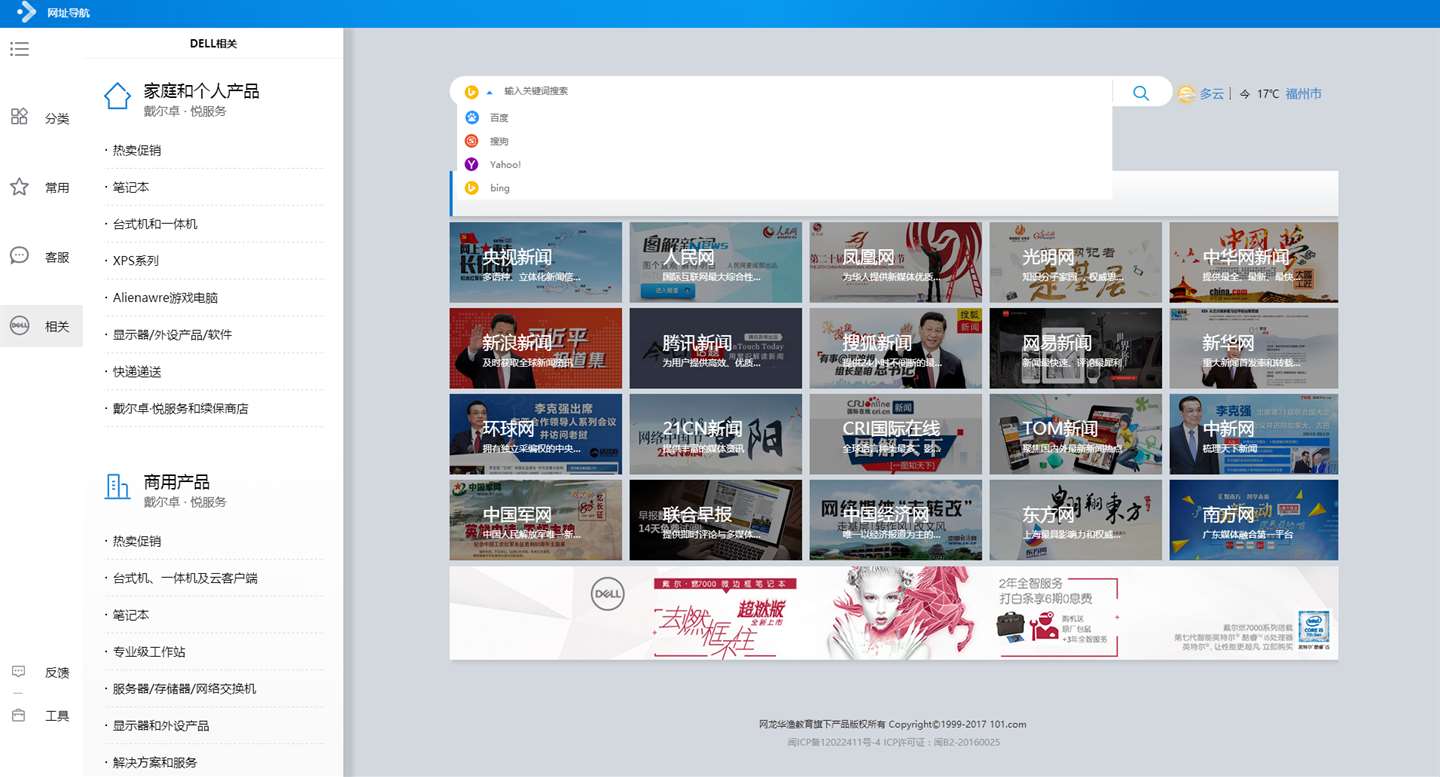Open the CRI国际在线 thumbnail
Image resolution: width=1440 pixels, height=777 pixels.
coord(896,434)
